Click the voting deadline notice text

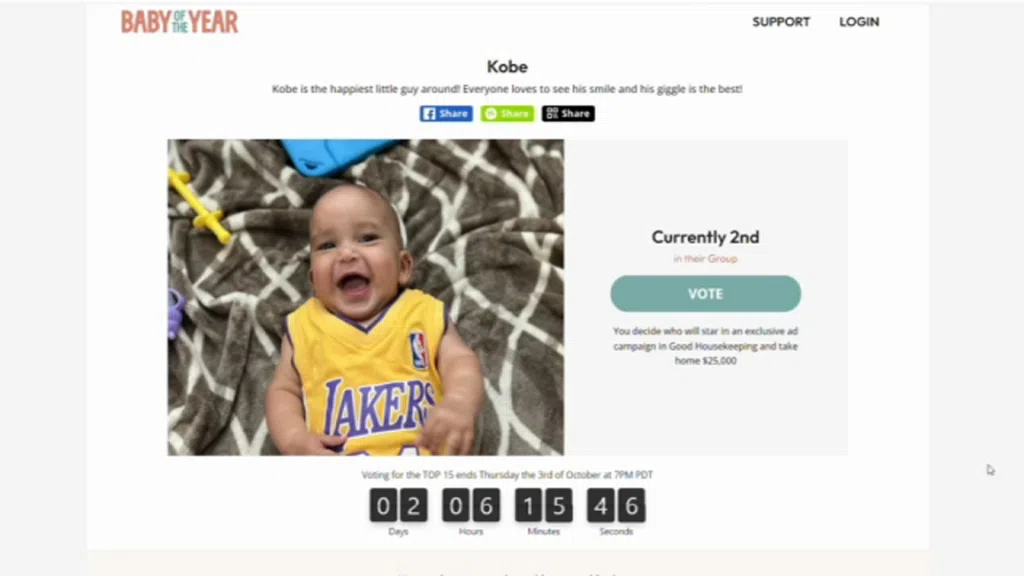[507, 475]
